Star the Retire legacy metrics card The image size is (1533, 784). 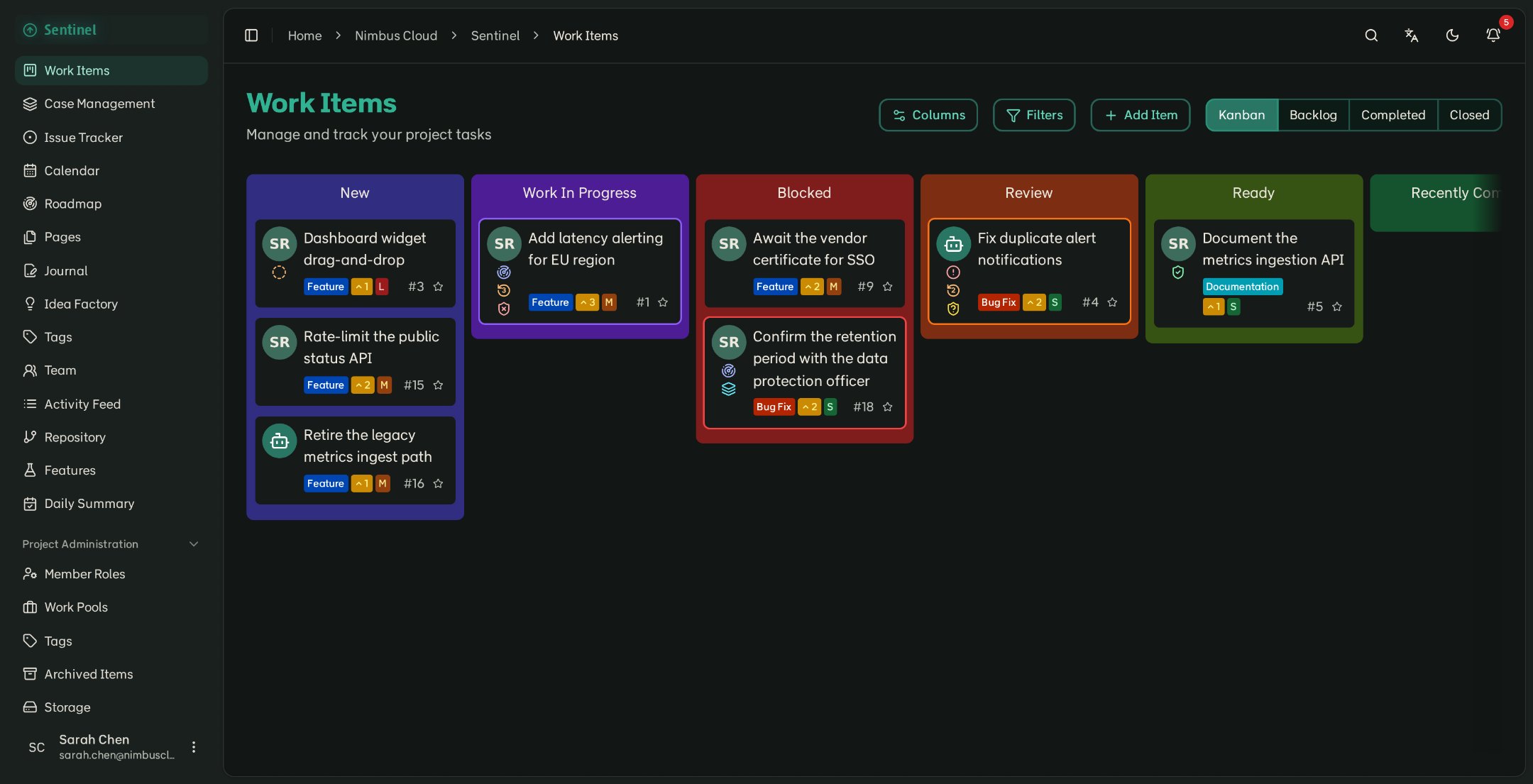click(x=438, y=484)
